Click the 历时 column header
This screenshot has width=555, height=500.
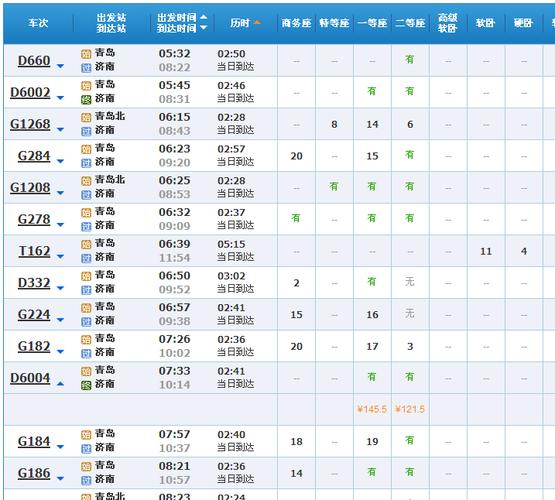pos(240,23)
